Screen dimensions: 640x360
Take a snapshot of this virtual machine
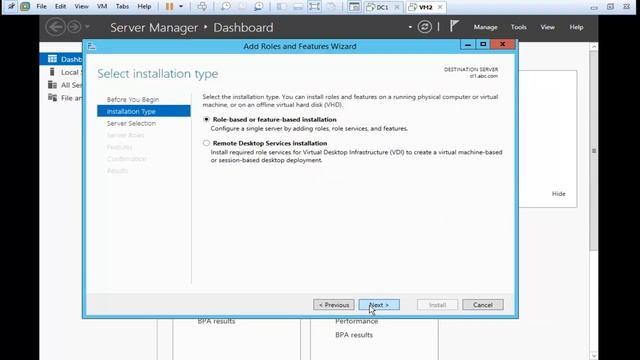point(226,7)
